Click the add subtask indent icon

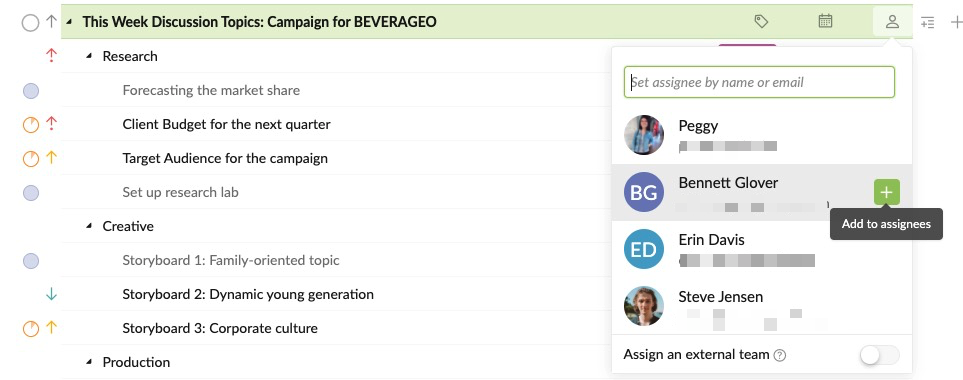pos(927,23)
